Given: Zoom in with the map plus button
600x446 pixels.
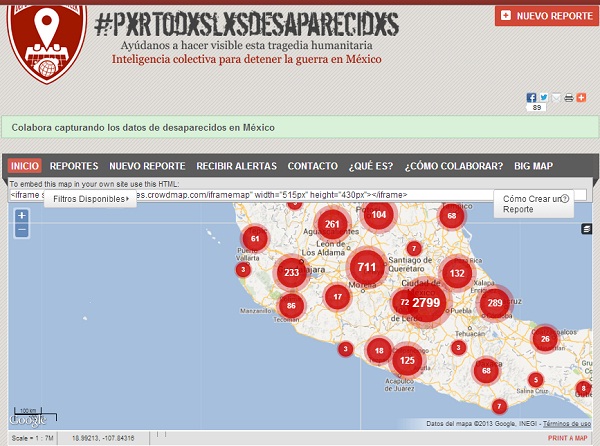Looking at the screenshot, I should (x=22, y=215).
